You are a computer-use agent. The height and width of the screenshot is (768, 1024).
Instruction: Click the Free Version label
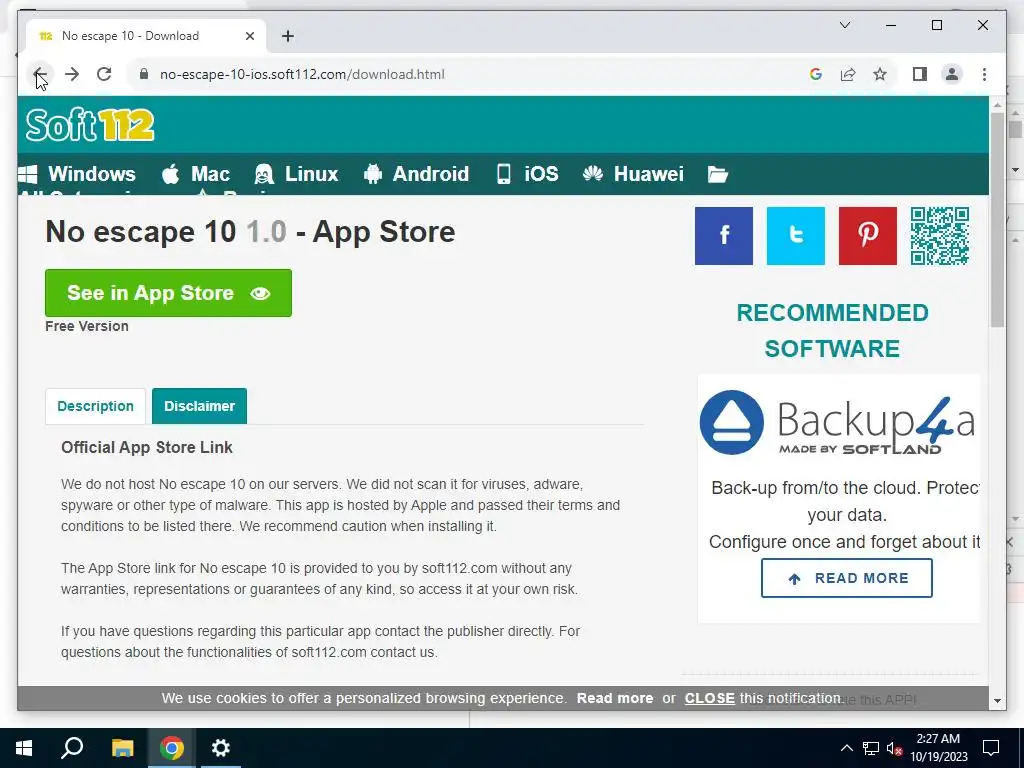click(87, 327)
